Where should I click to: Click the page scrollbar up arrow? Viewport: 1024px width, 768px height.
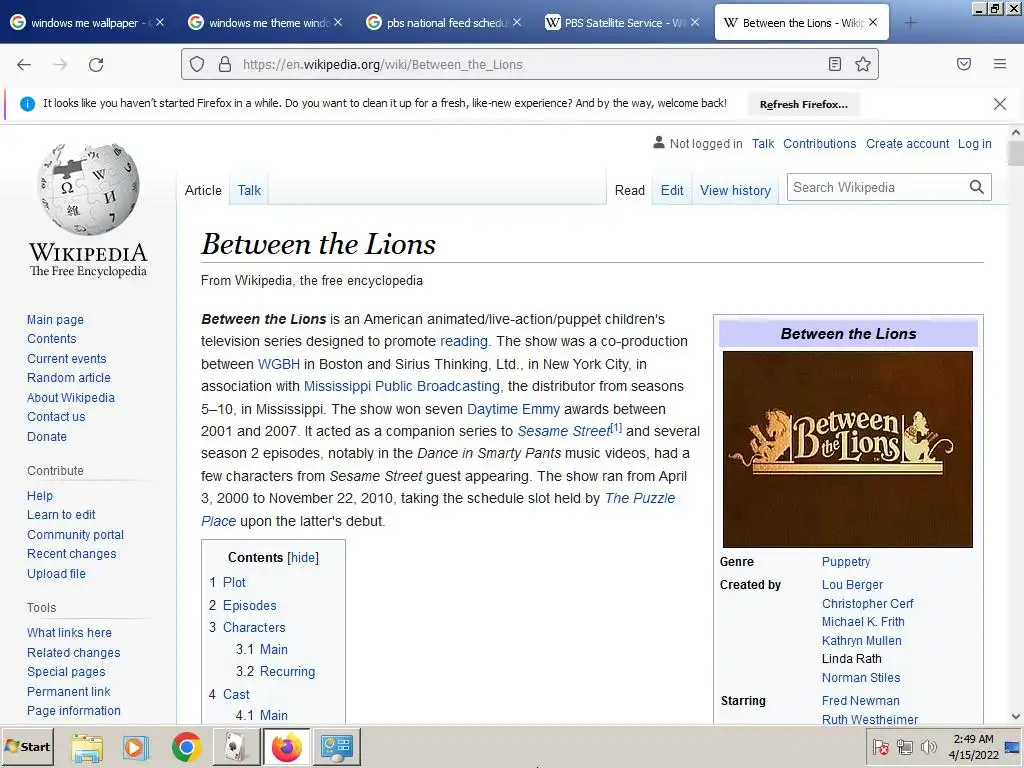coord(1016,133)
